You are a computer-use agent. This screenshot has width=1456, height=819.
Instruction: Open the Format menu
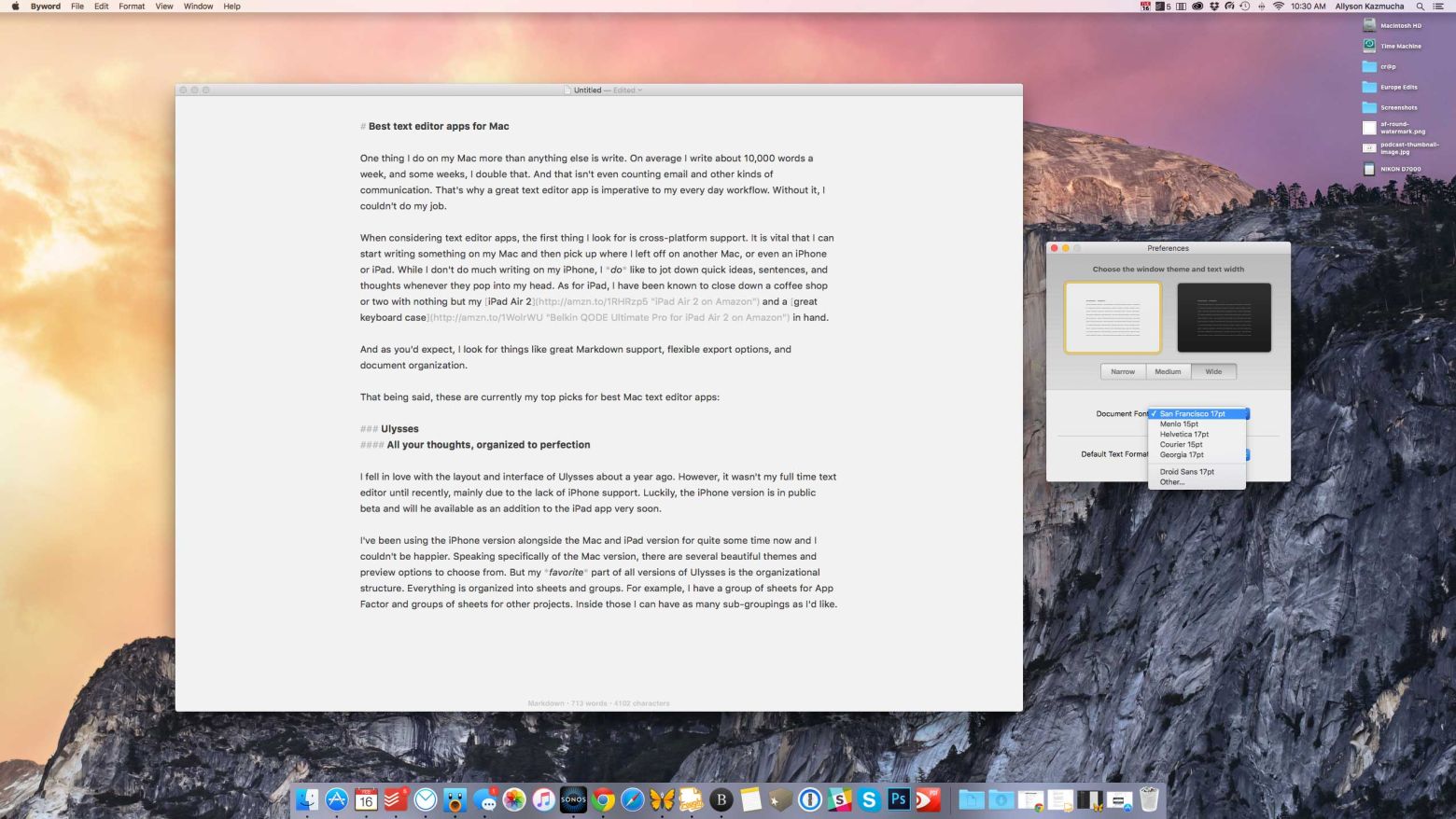132,7
